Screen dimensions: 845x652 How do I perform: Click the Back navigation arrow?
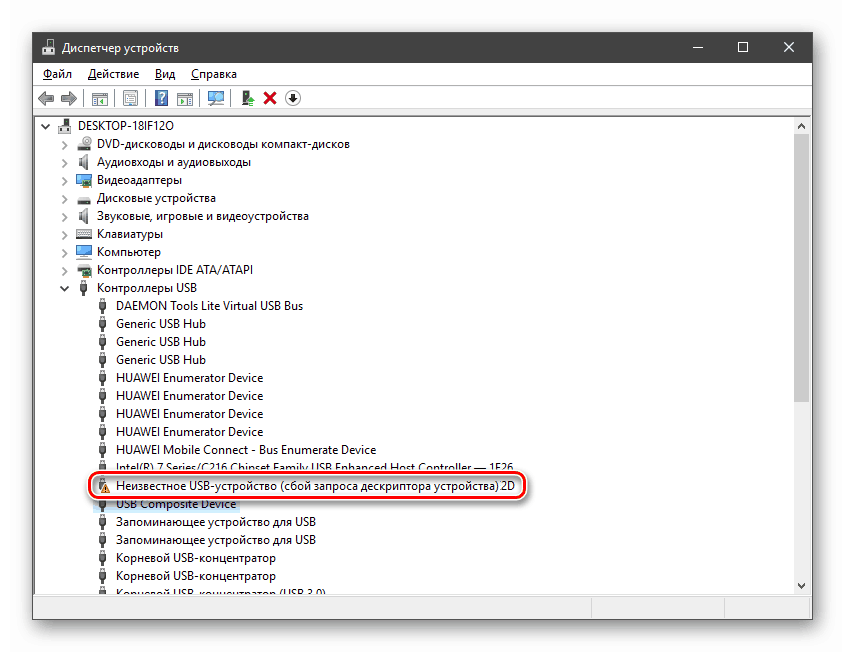(46, 98)
